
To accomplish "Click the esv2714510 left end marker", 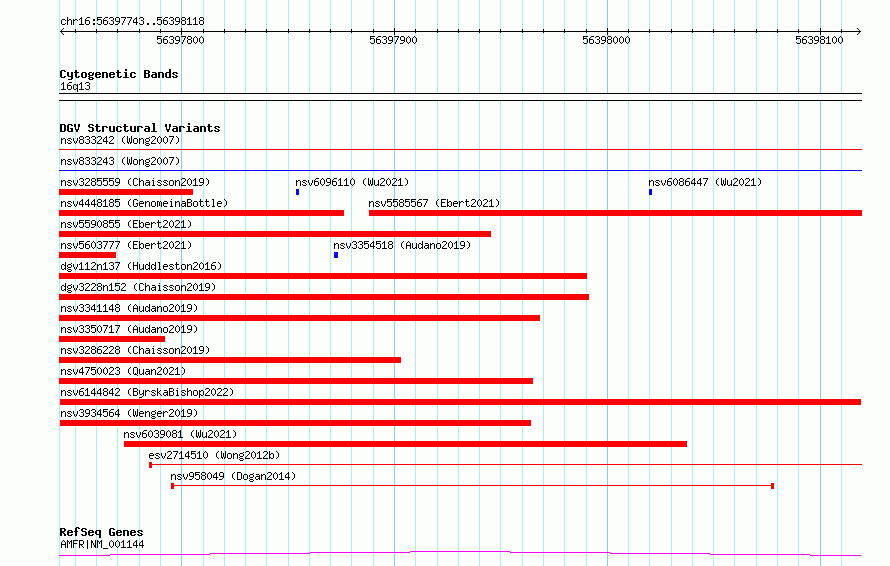I will coord(150,465).
